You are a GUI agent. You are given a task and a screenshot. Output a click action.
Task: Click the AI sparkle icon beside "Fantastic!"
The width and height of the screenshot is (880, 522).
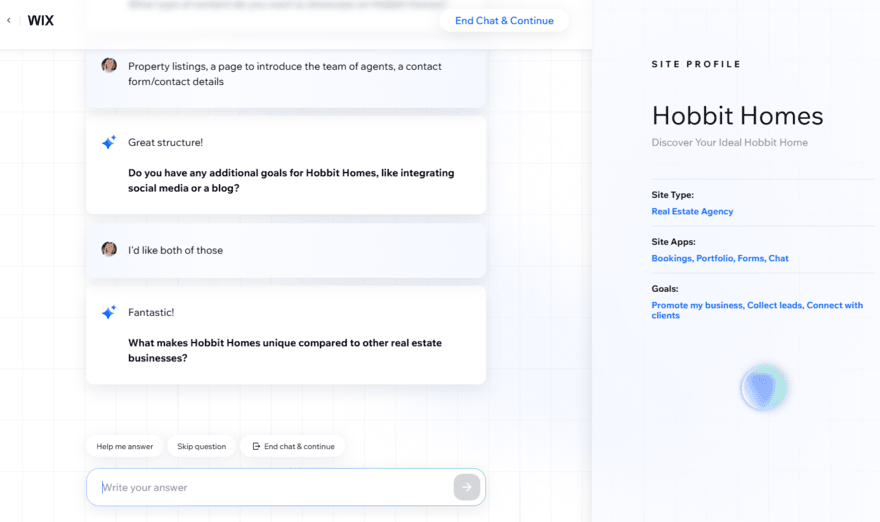pyautogui.click(x=109, y=313)
